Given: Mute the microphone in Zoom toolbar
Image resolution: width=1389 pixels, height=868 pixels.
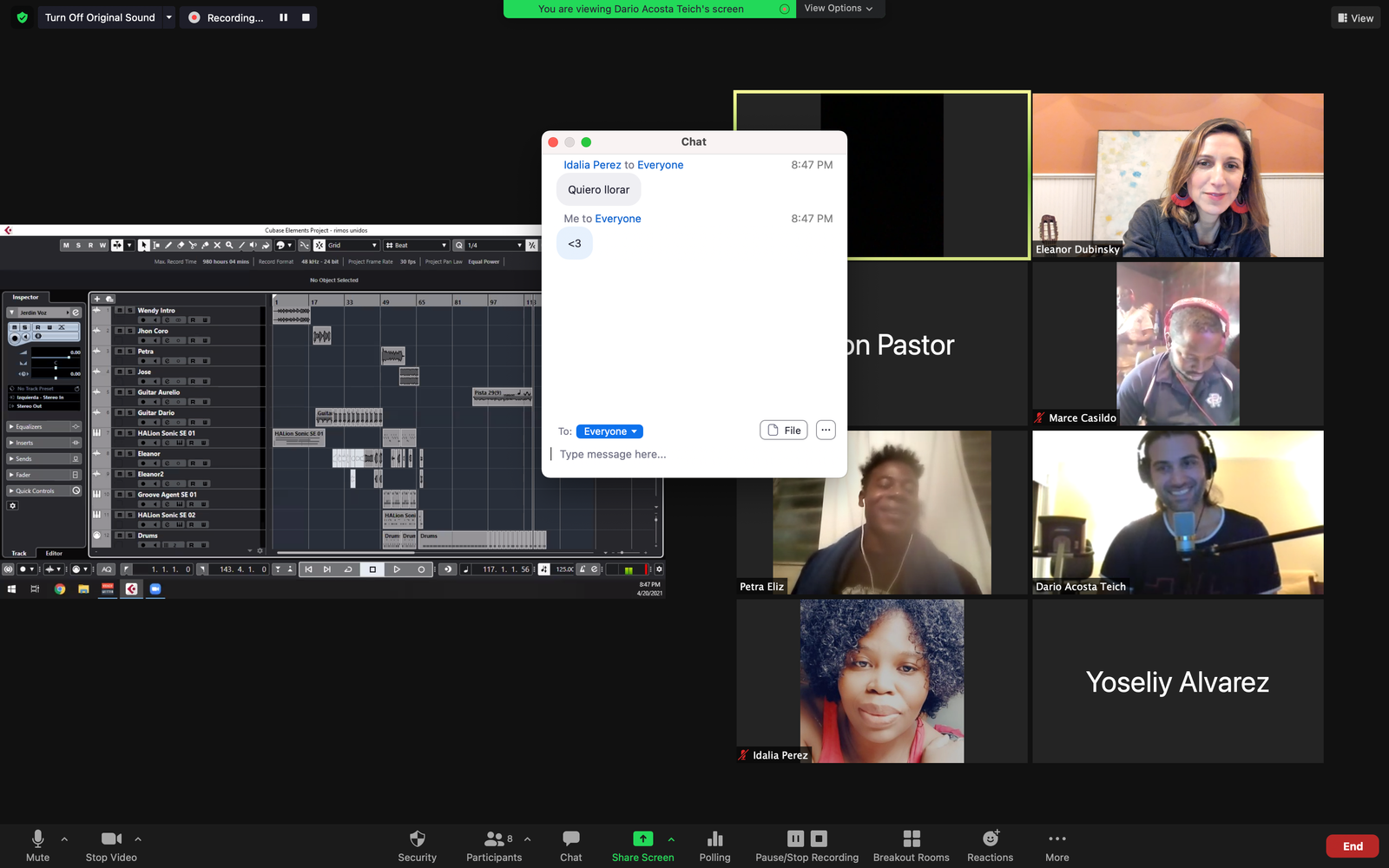Looking at the screenshot, I should click(37, 845).
